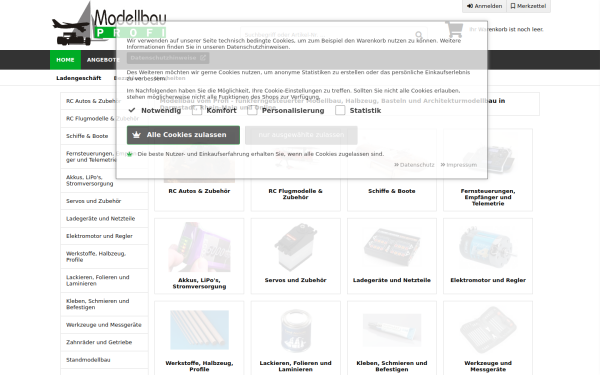Open tile label Servos und Zubehör

pos(295,280)
